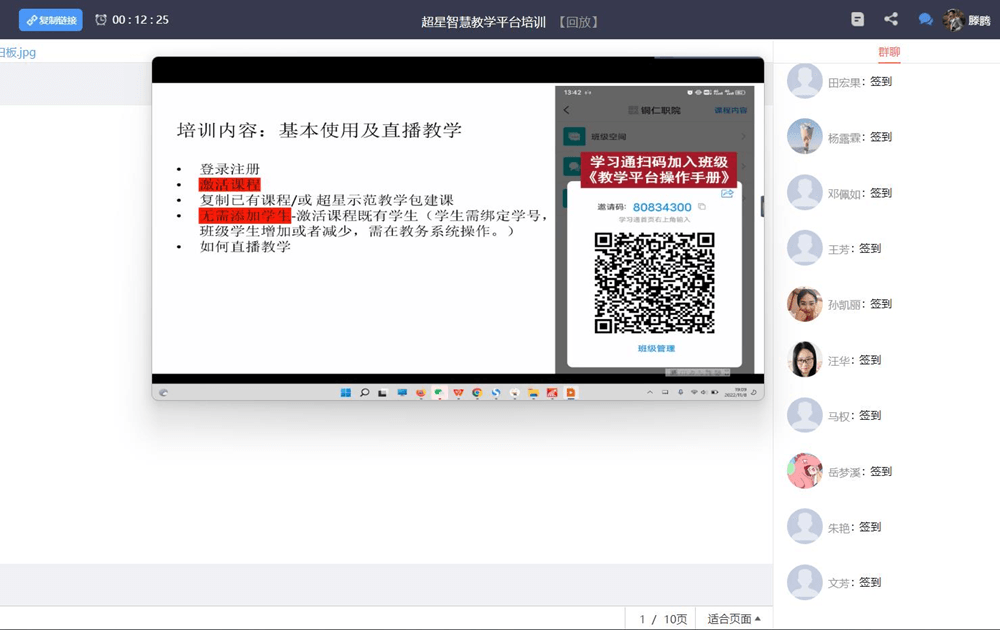Screen dimensions: 1000x630
Task: Click 邓佩如's avatar in chat
Action: click(804, 193)
